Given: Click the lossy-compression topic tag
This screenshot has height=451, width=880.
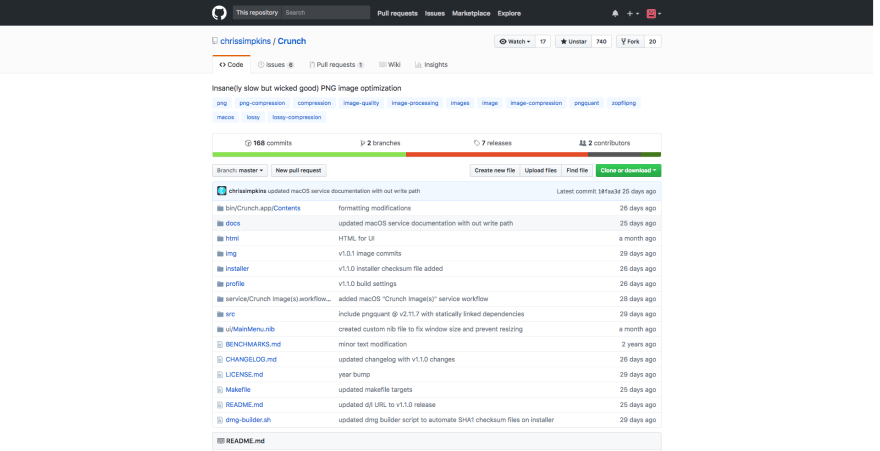Looking at the screenshot, I should coord(297,117).
